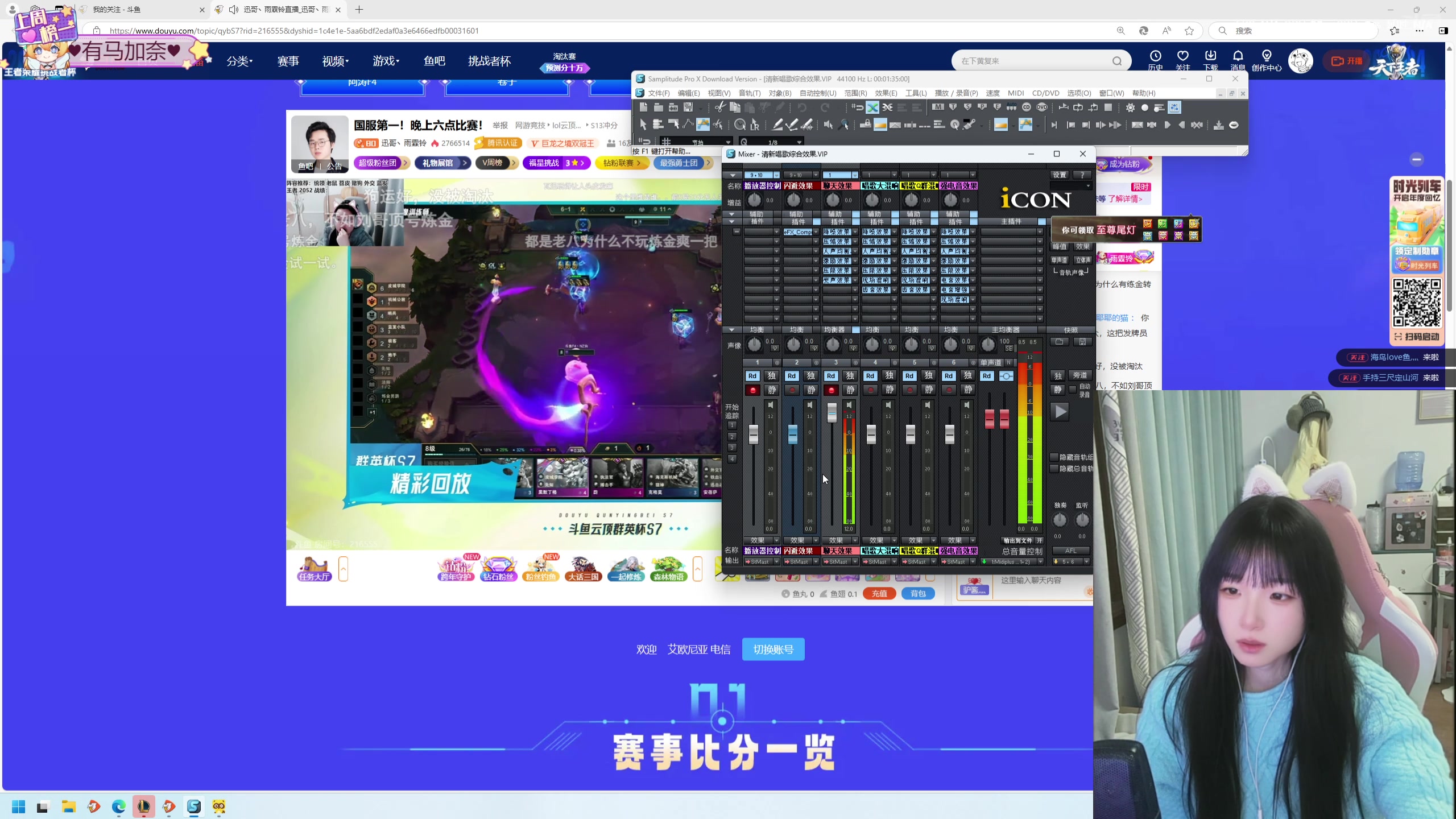Click the Douyu download icon
Screen dimensions: 1456x819
1210,56
